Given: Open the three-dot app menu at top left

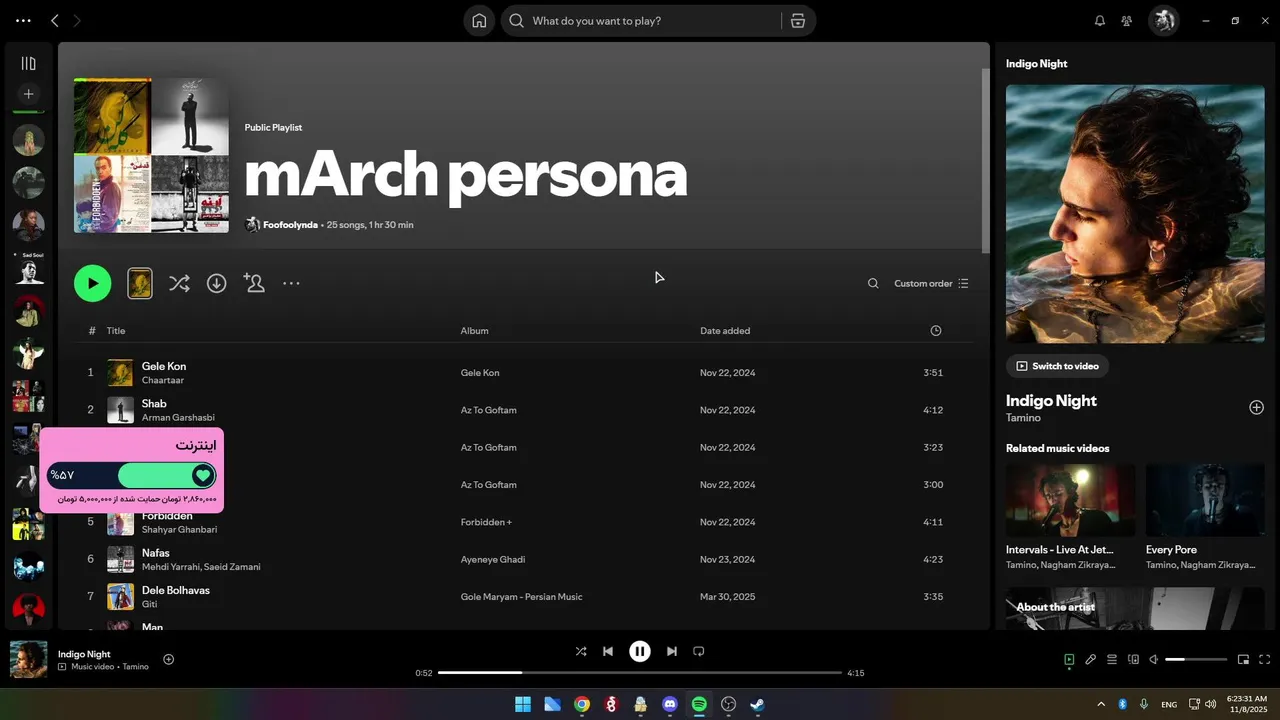Looking at the screenshot, I should (x=23, y=21).
